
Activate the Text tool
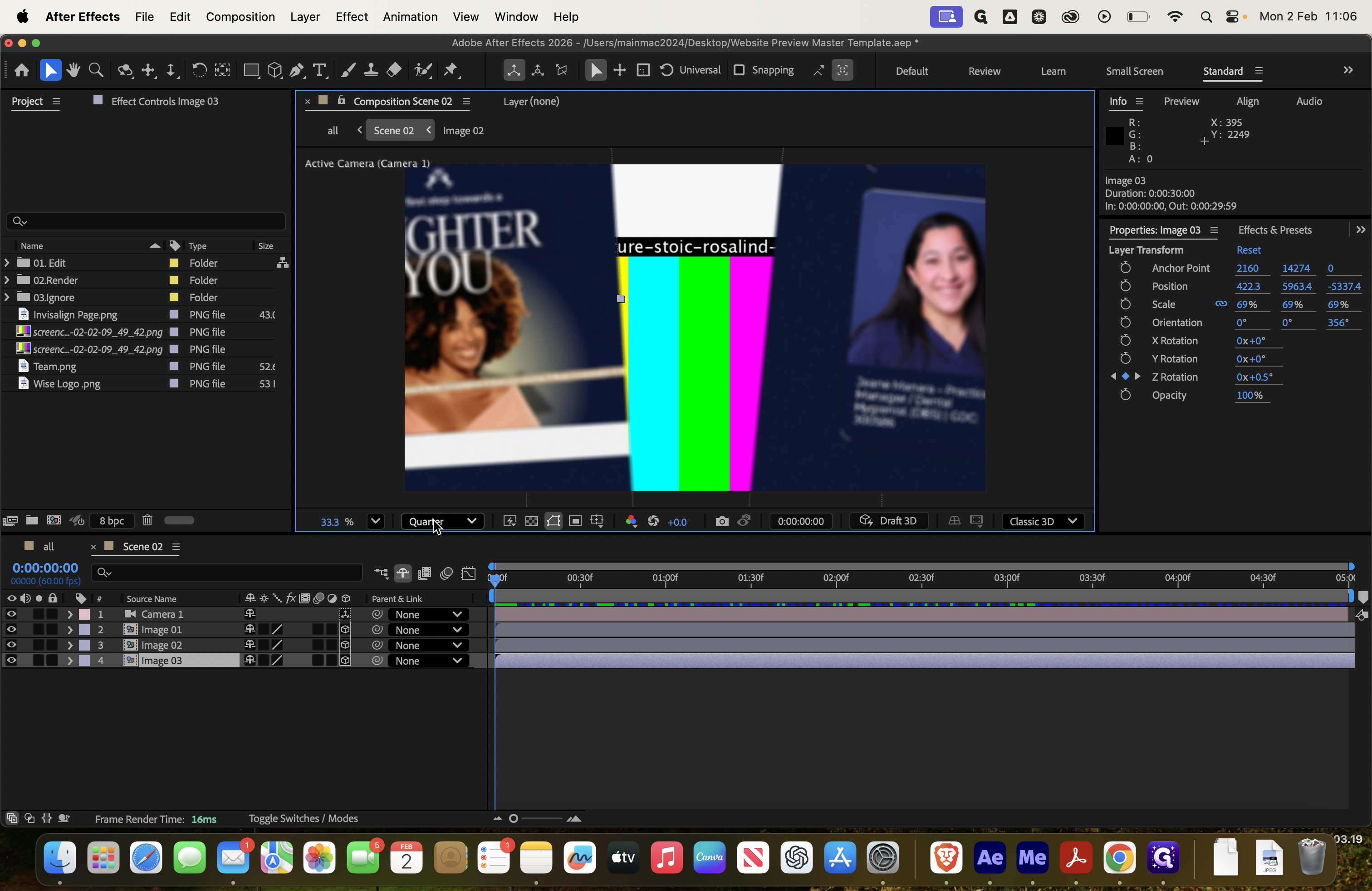coord(320,70)
